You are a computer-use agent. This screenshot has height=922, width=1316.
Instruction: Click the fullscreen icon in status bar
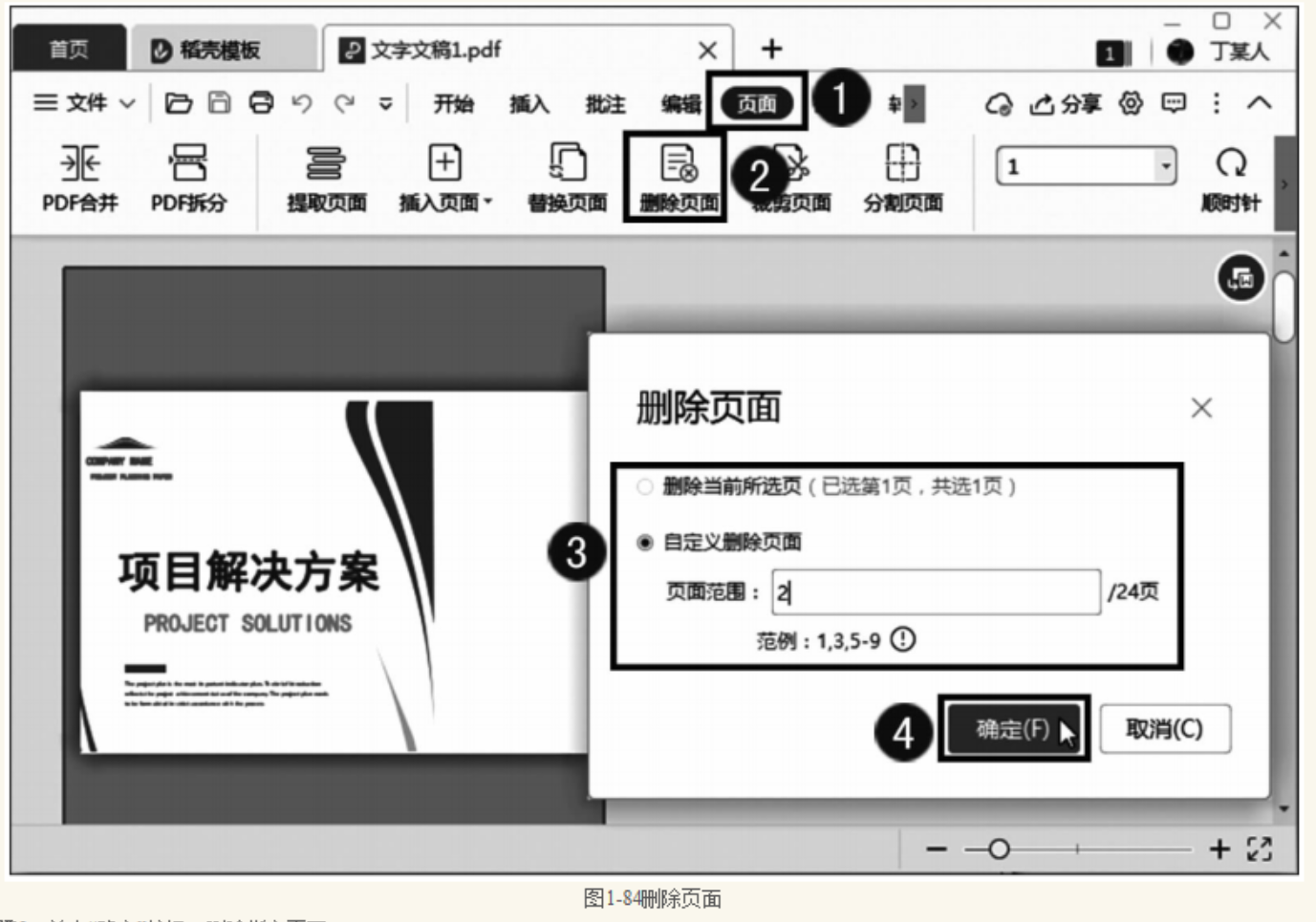1260,848
